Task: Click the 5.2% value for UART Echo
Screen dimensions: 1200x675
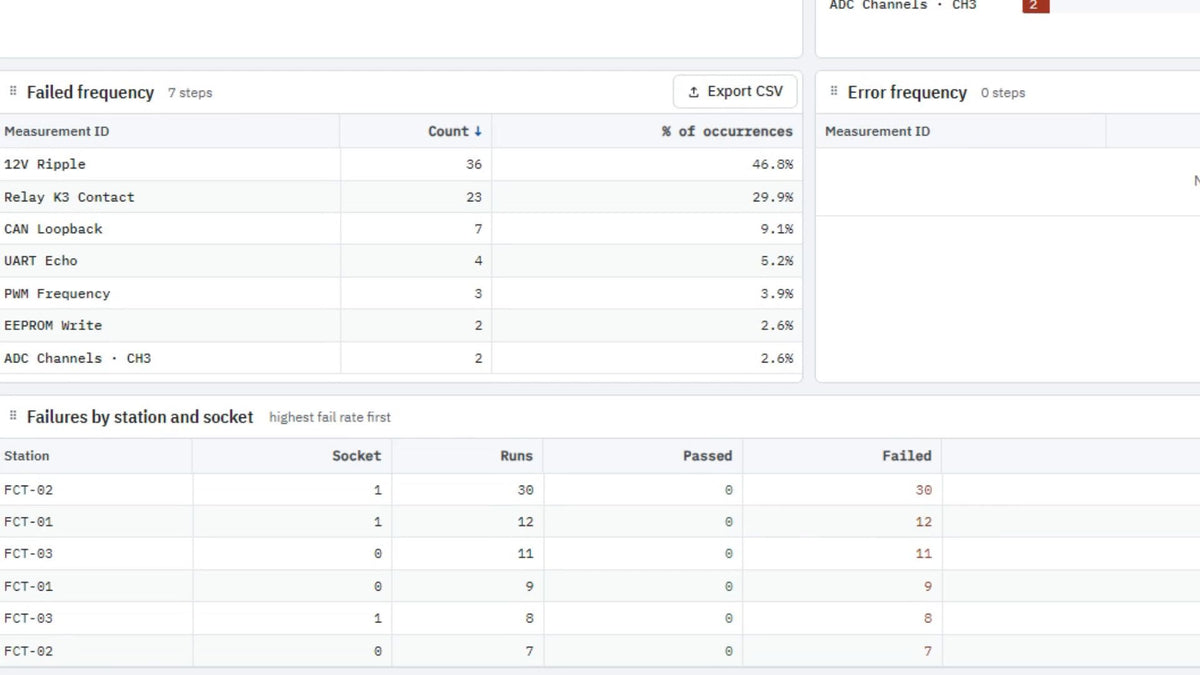Action: tap(777, 261)
